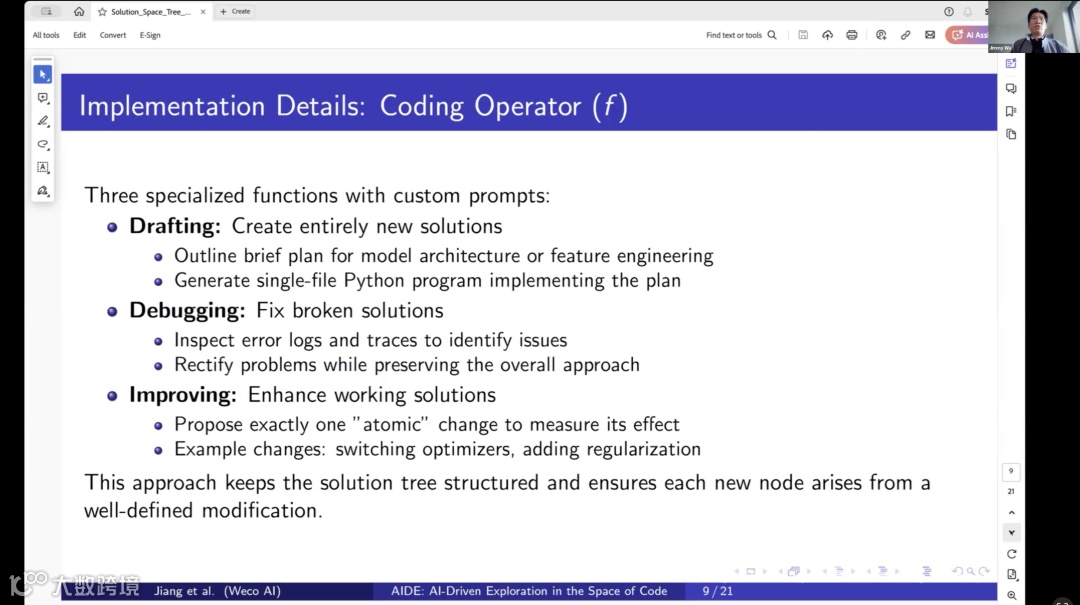
Task: Click the 9 / 21 slide counter
Action: coord(718,591)
